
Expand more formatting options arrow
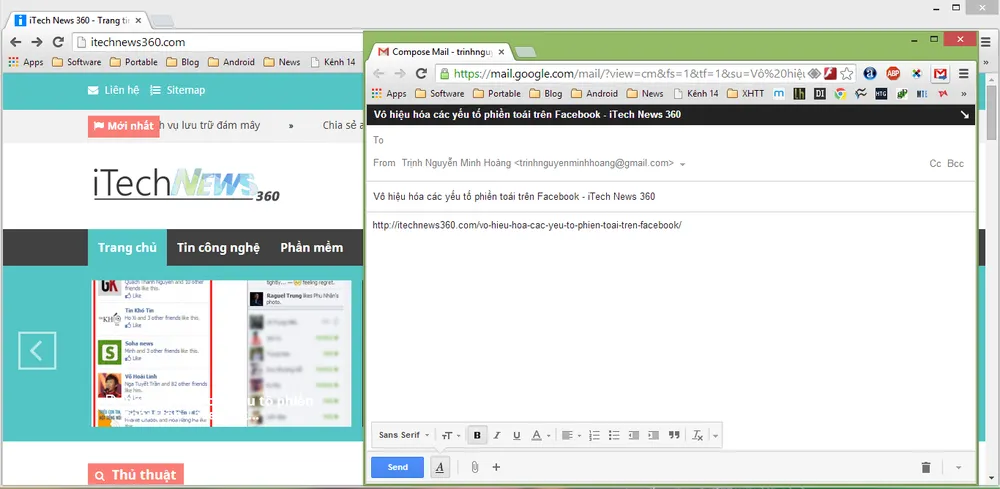click(x=716, y=436)
